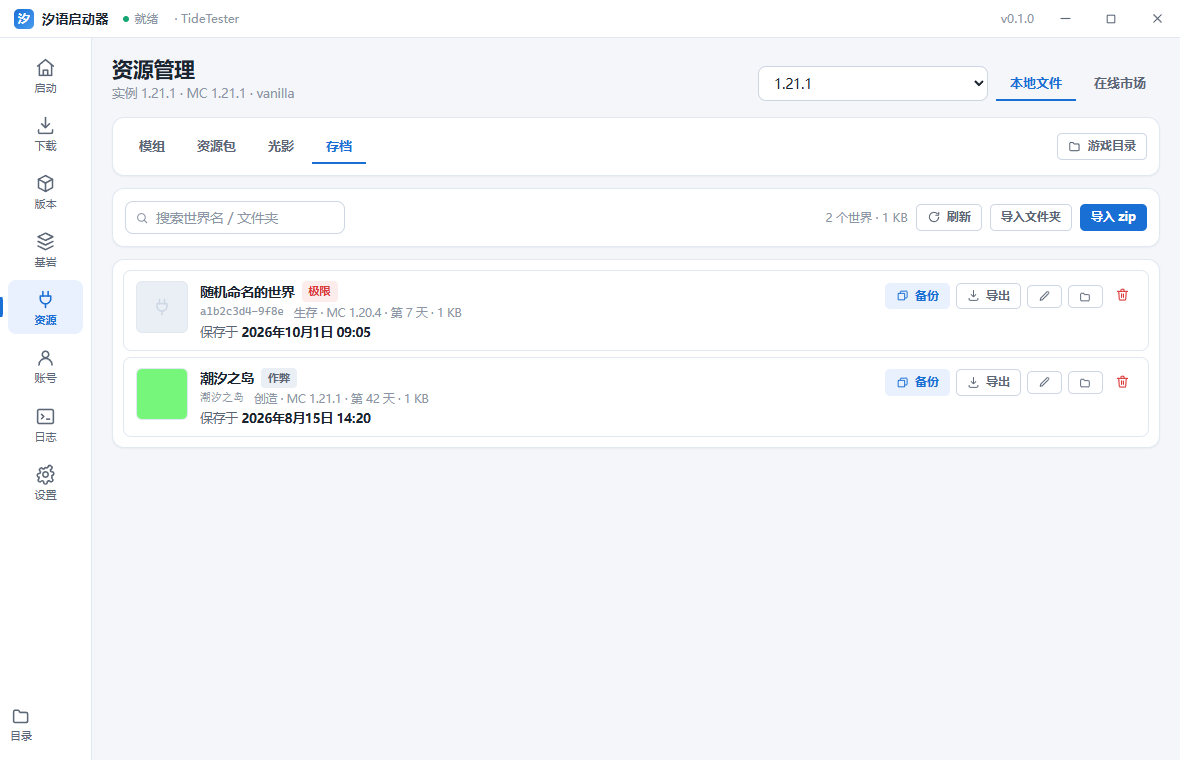Go to the 下载 download section
Screen dimensions: 1180x760
(45, 134)
